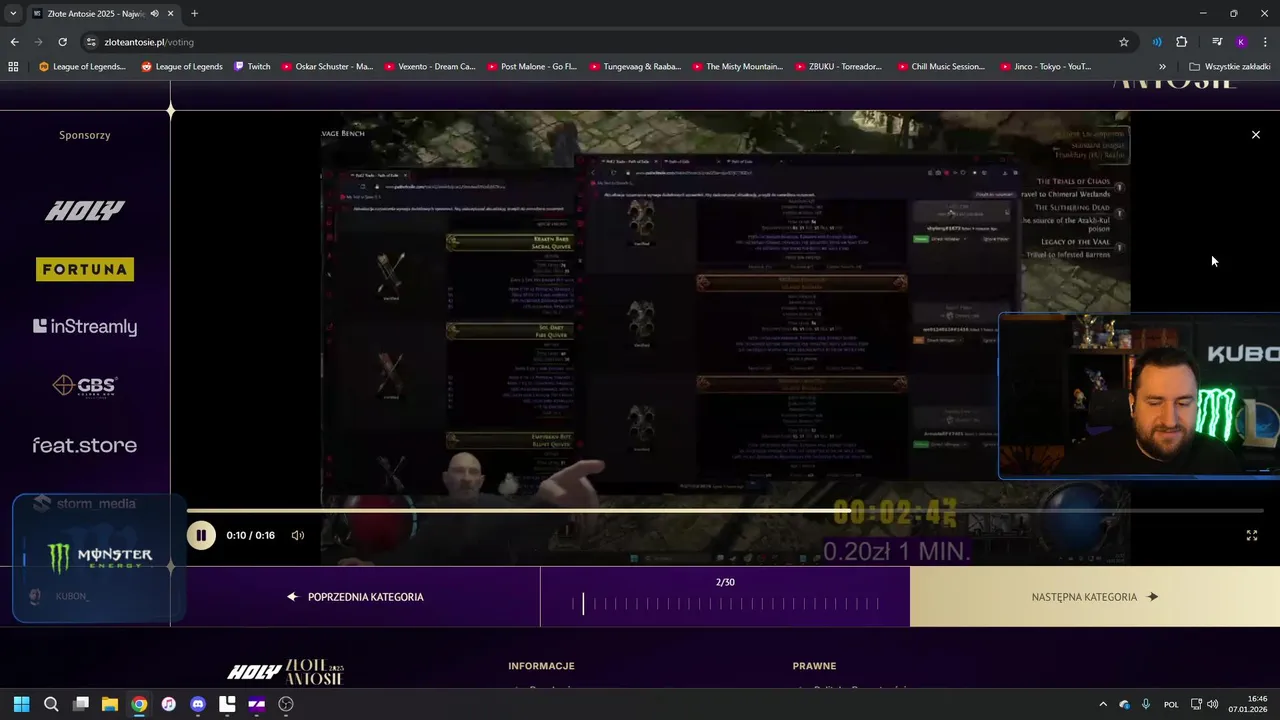Viewport: 1280px width, 720px height.
Task: View site information icon in address bar
Action: (x=92, y=42)
